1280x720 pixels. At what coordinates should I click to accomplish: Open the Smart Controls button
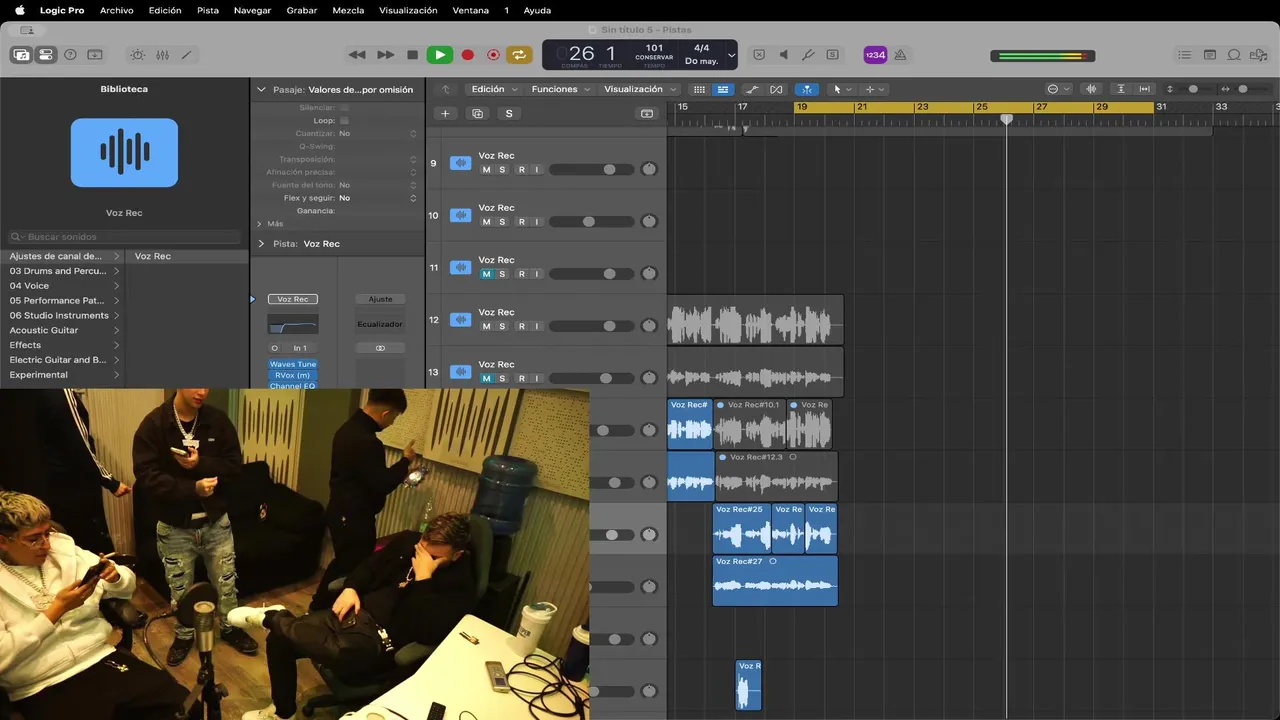(138, 55)
